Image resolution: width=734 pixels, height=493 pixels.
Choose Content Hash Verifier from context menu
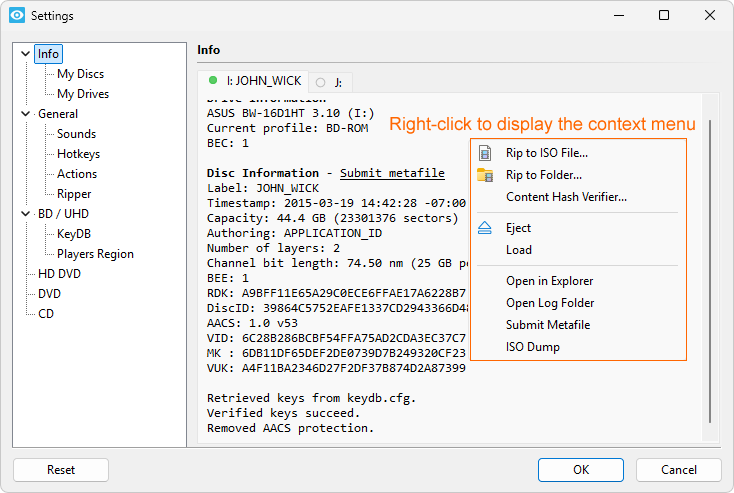[566, 197]
